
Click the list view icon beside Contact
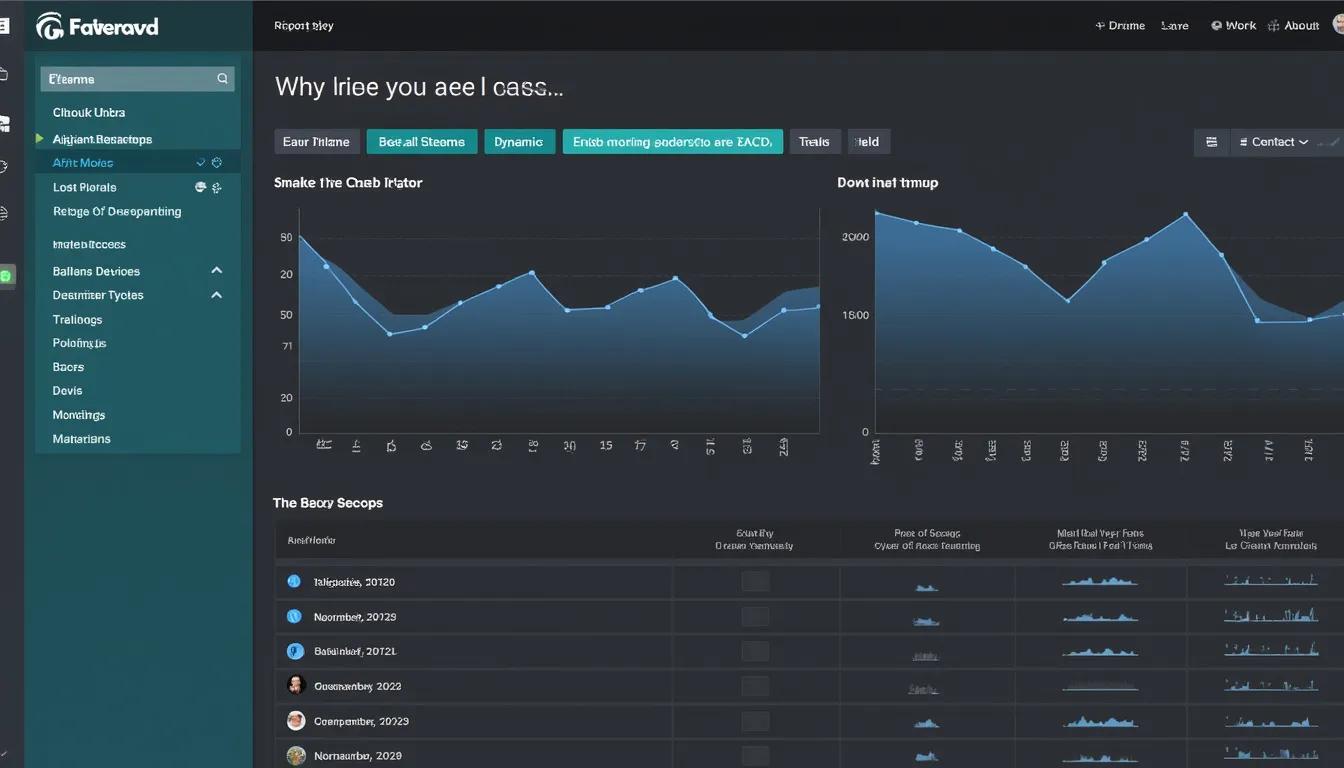tap(1211, 142)
